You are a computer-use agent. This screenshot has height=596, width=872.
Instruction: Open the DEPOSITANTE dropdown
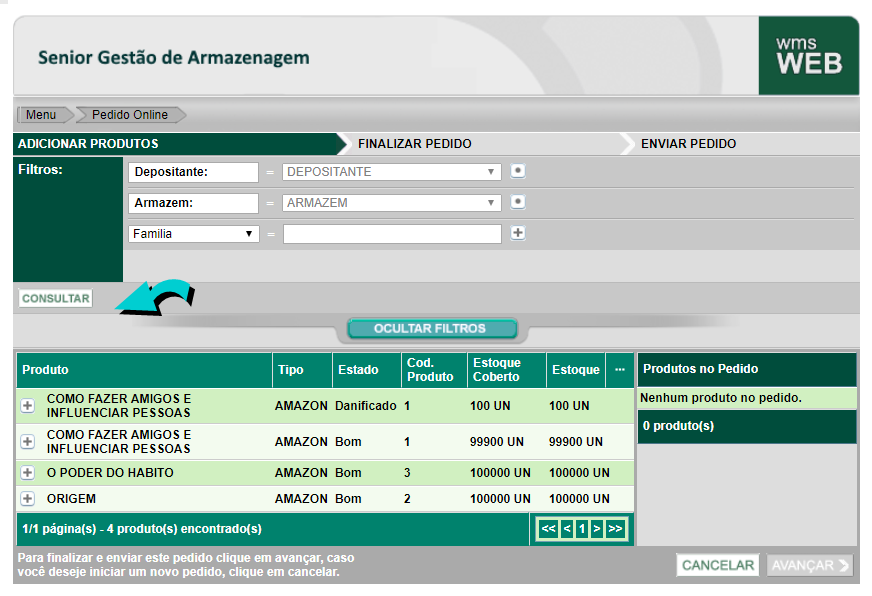pyautogui.click(x=392, y=172)
